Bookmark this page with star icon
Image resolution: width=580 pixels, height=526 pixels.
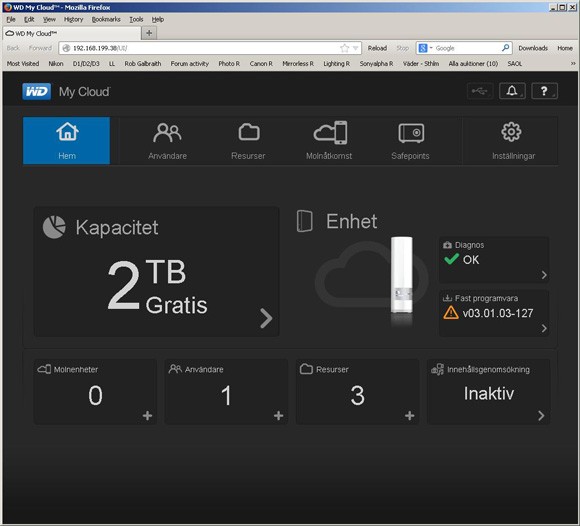pyautogui.click(x=344, y=48)
